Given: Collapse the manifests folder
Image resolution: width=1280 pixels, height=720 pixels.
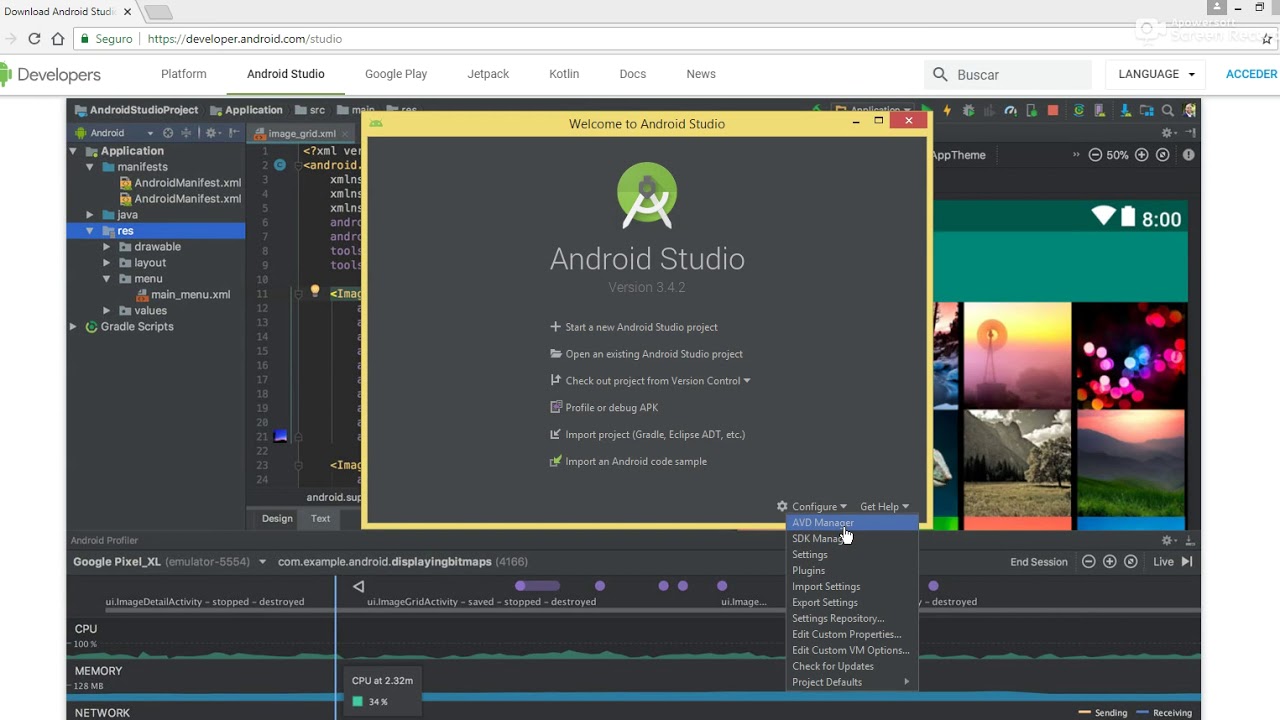Looking at the screenshot, I should point(90,167).
